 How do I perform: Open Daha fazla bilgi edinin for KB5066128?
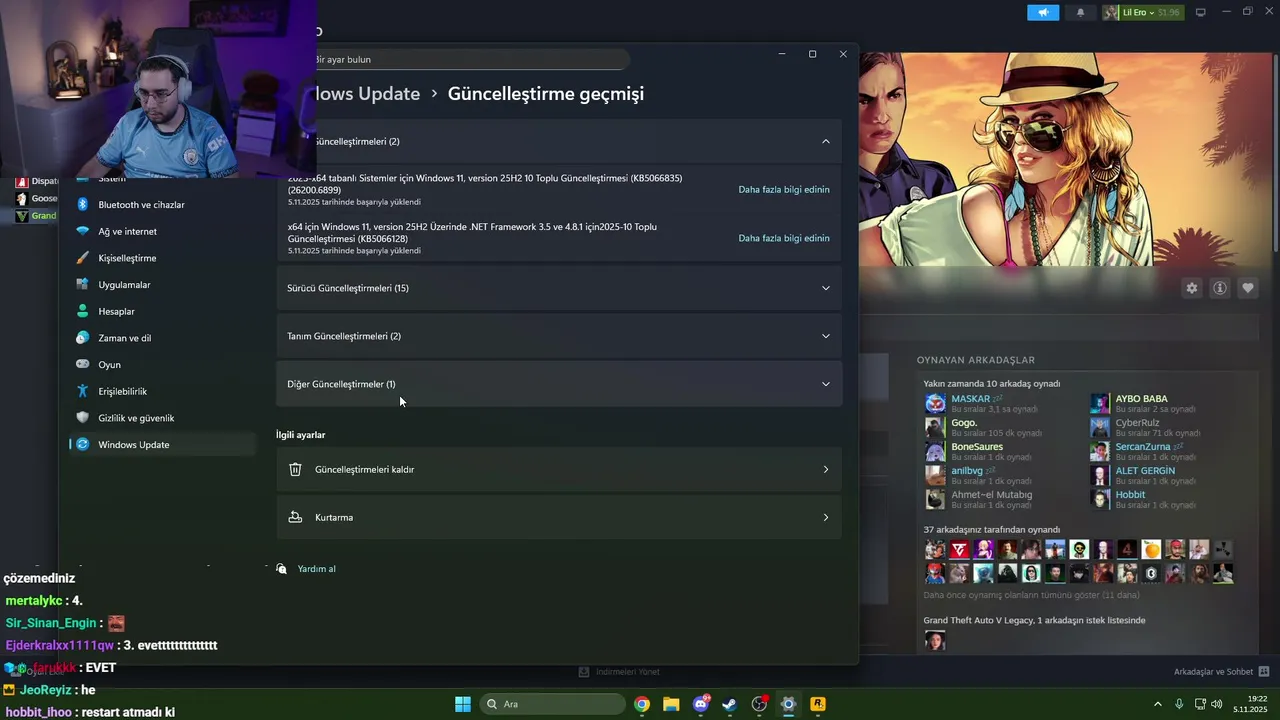tap(784, 238)
